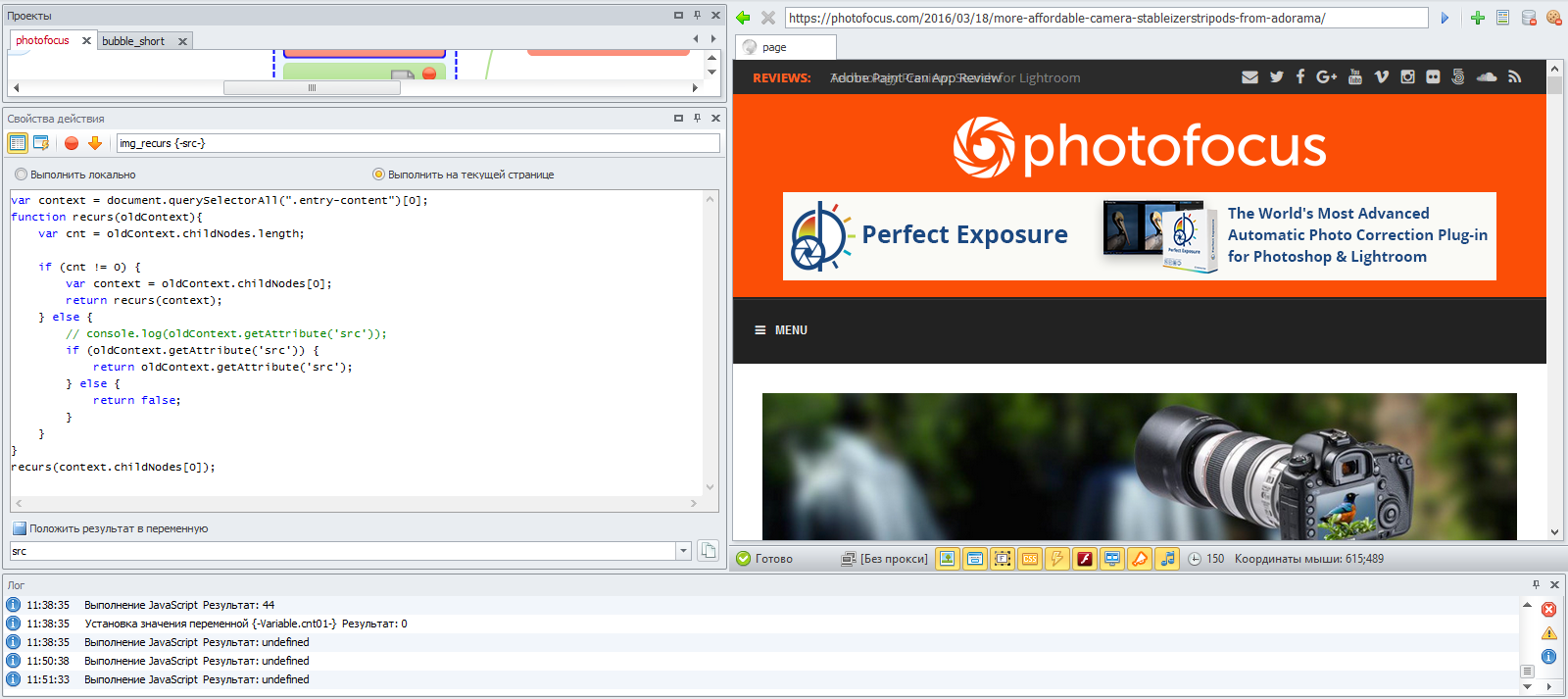Image resolution: width=1568 pixels, height=699 pixels.
Task: Add a new browser tab with the green plus
Action: [1478, 18]
